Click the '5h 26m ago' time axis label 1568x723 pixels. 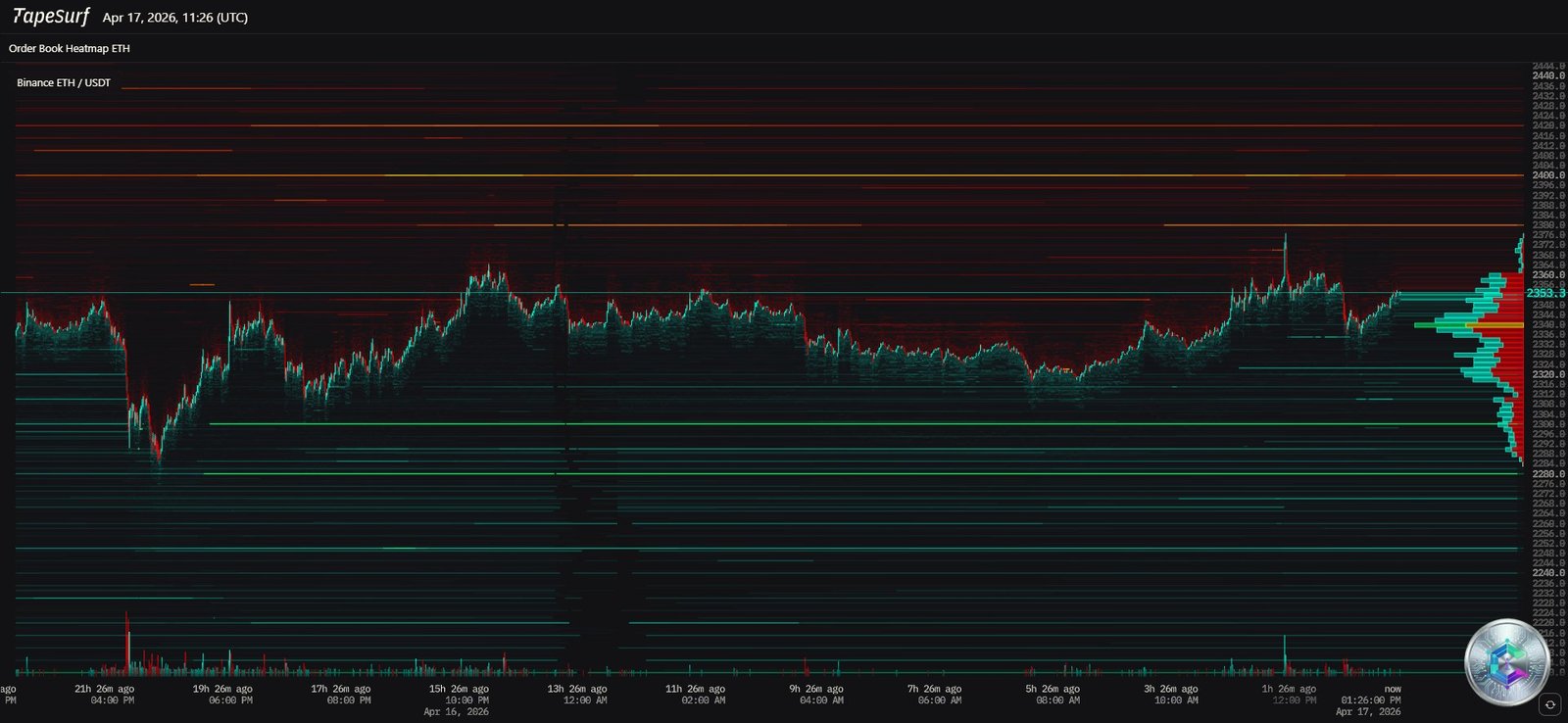[x=1053, y=689]
